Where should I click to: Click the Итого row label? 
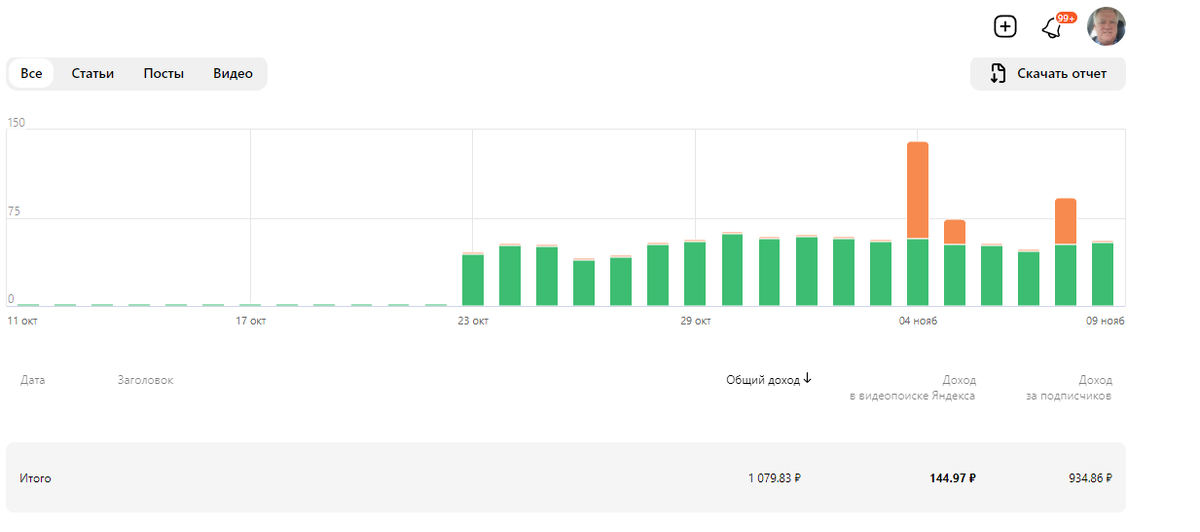coord(35,479)
